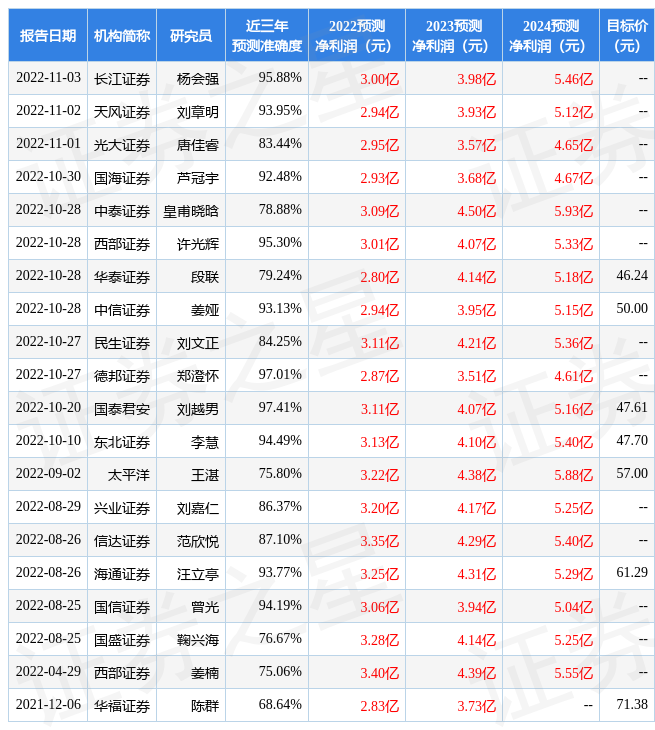Select the 信达证券 institution cell
The height and width of the screenshot is (730, 655).
[x=122, y=541]
